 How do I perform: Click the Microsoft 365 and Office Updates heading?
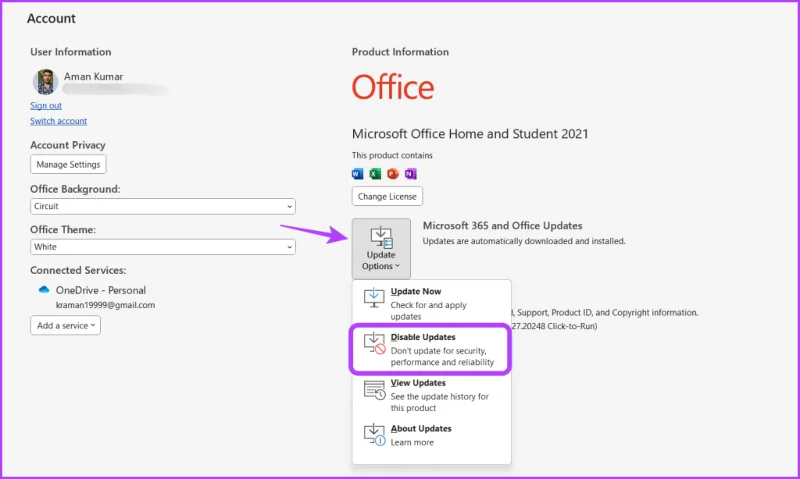click(x=502, y=225)
